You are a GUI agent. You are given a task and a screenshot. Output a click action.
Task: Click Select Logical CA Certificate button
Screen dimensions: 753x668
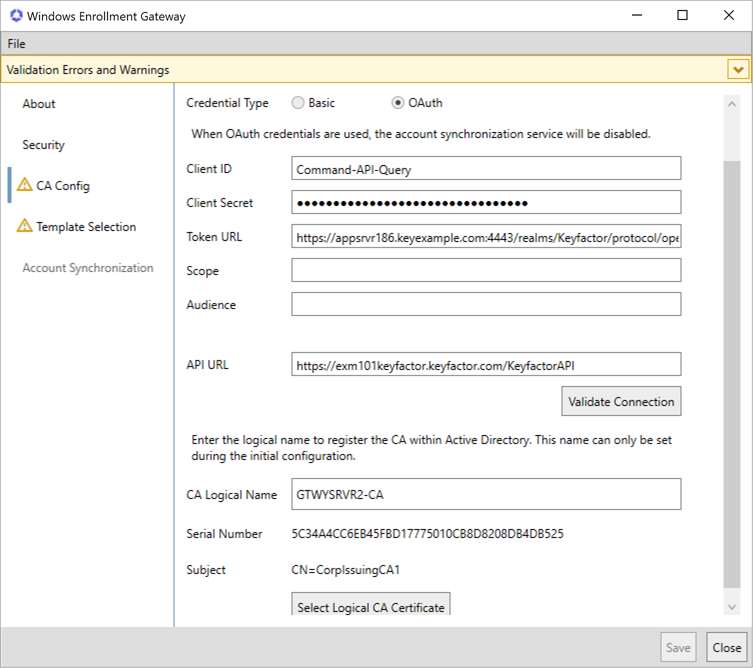370,607
